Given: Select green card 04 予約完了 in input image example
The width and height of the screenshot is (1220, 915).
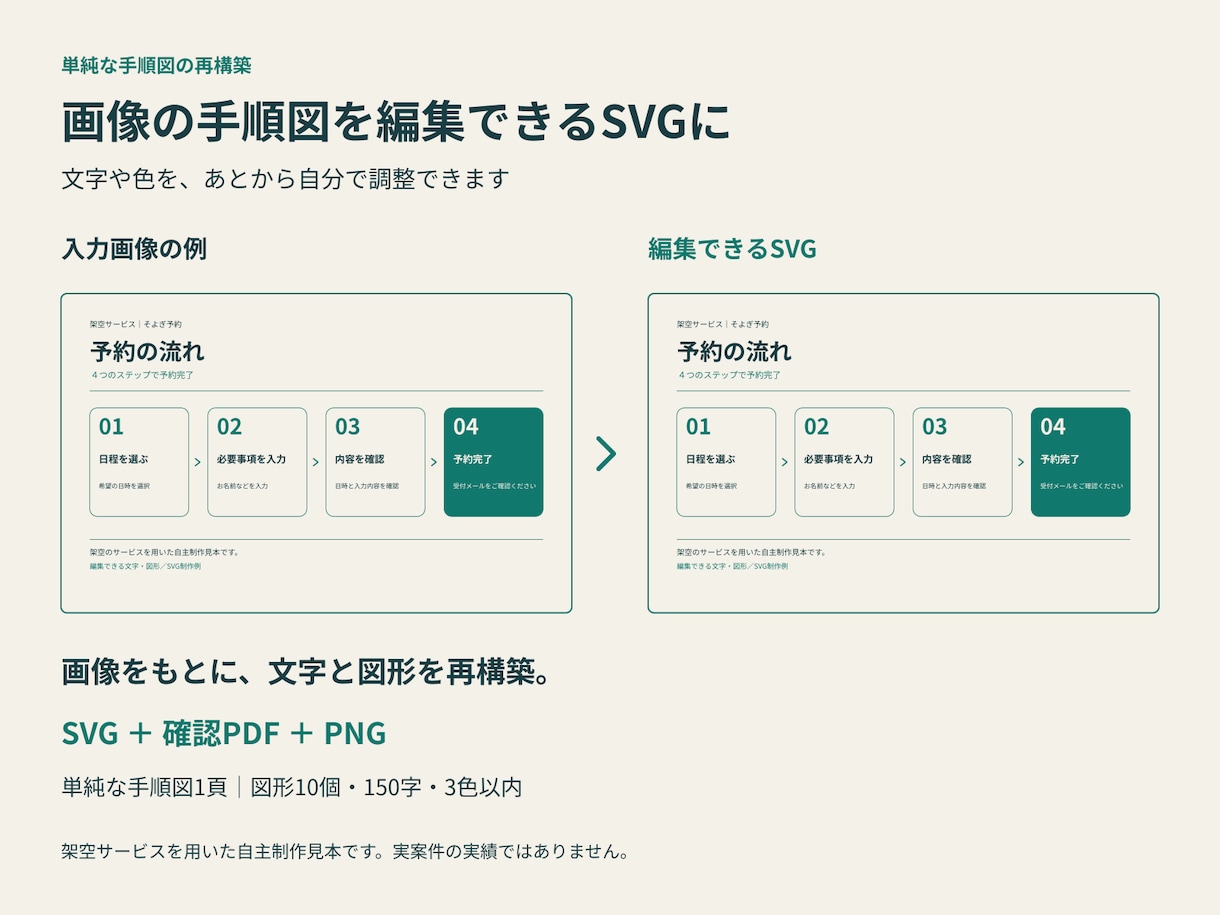Looking at the screenshot, I should pos(494,462).
